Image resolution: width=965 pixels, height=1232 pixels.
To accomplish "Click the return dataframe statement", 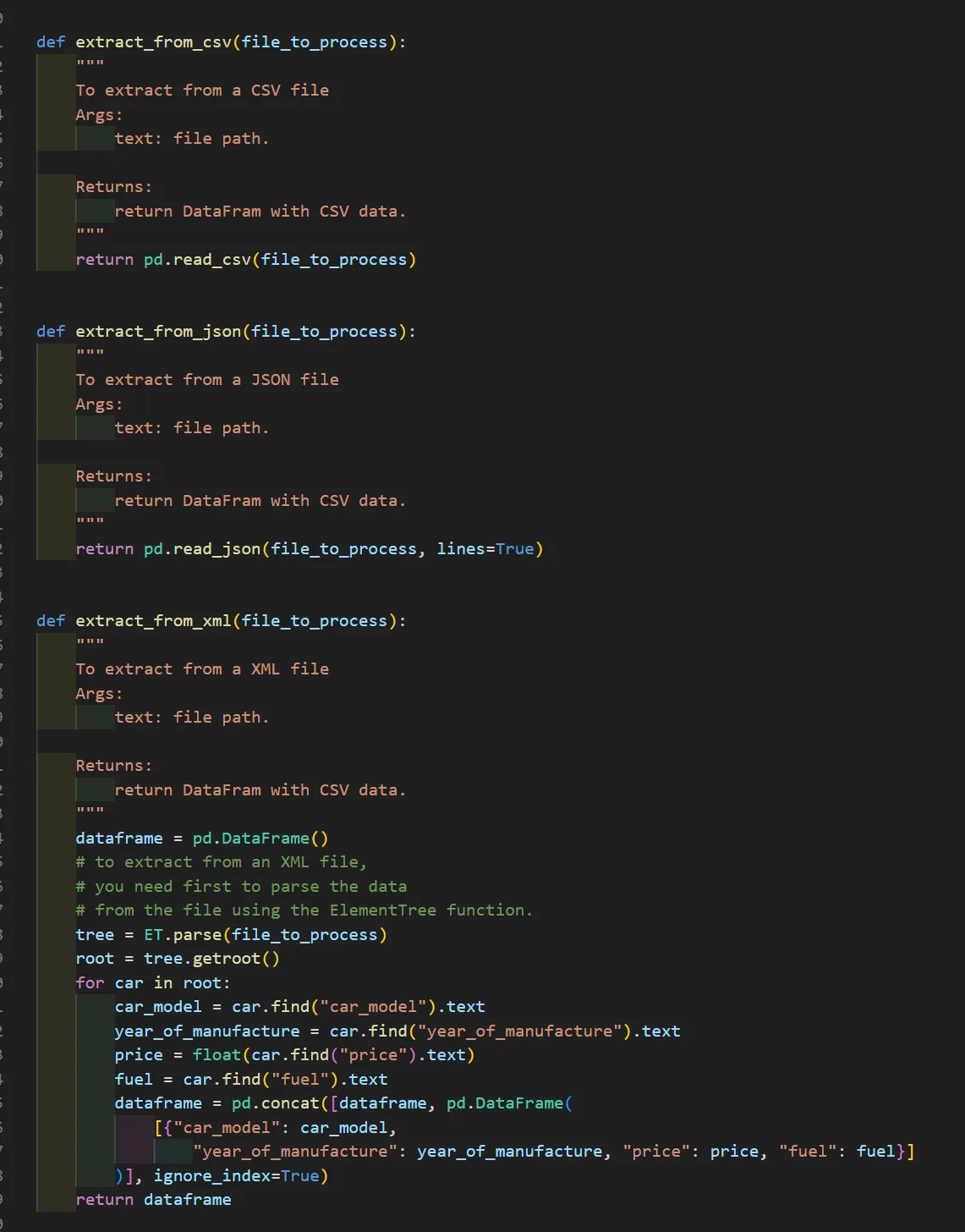I will [152, 1199].
